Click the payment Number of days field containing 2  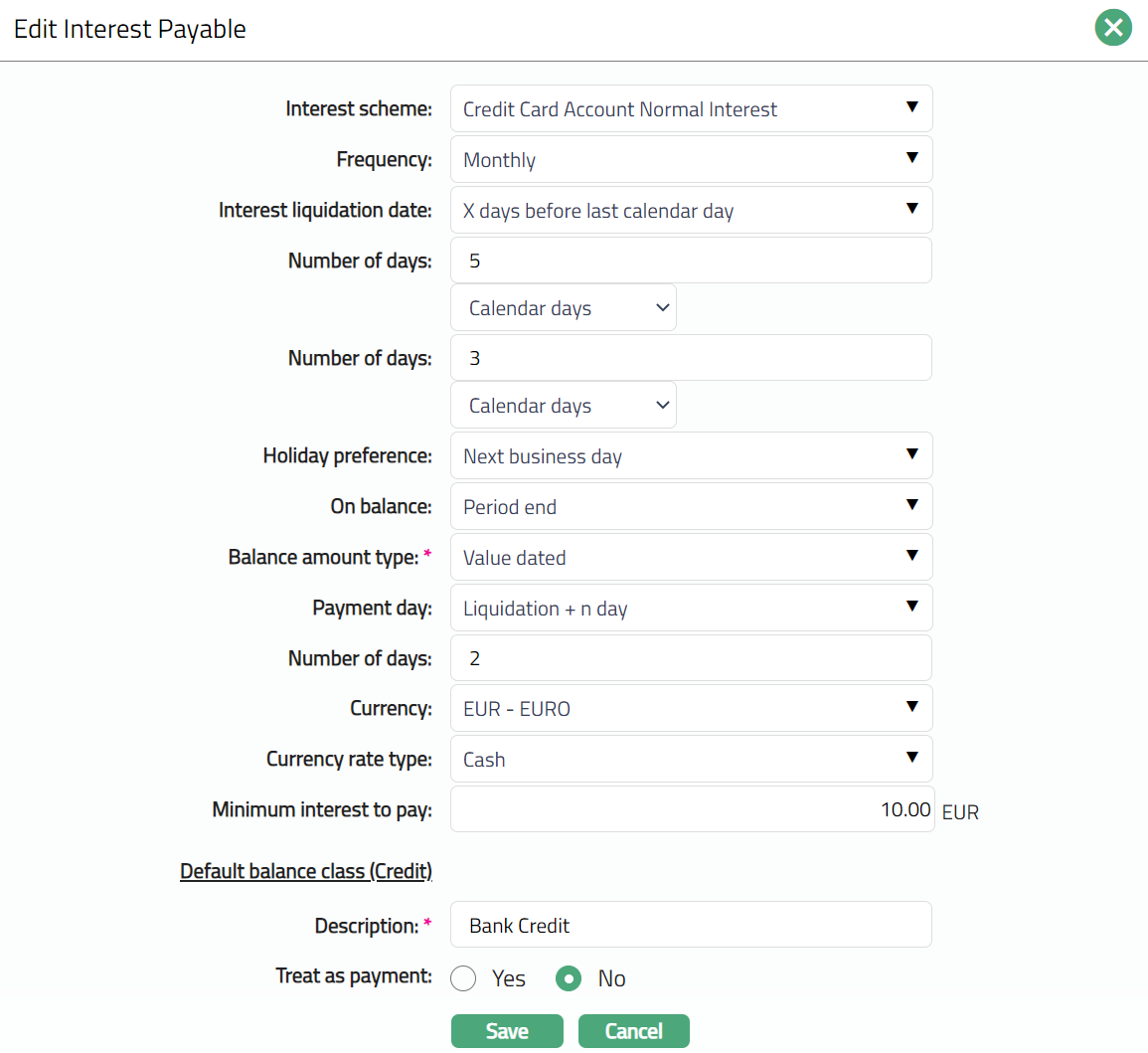coord(691,658)
